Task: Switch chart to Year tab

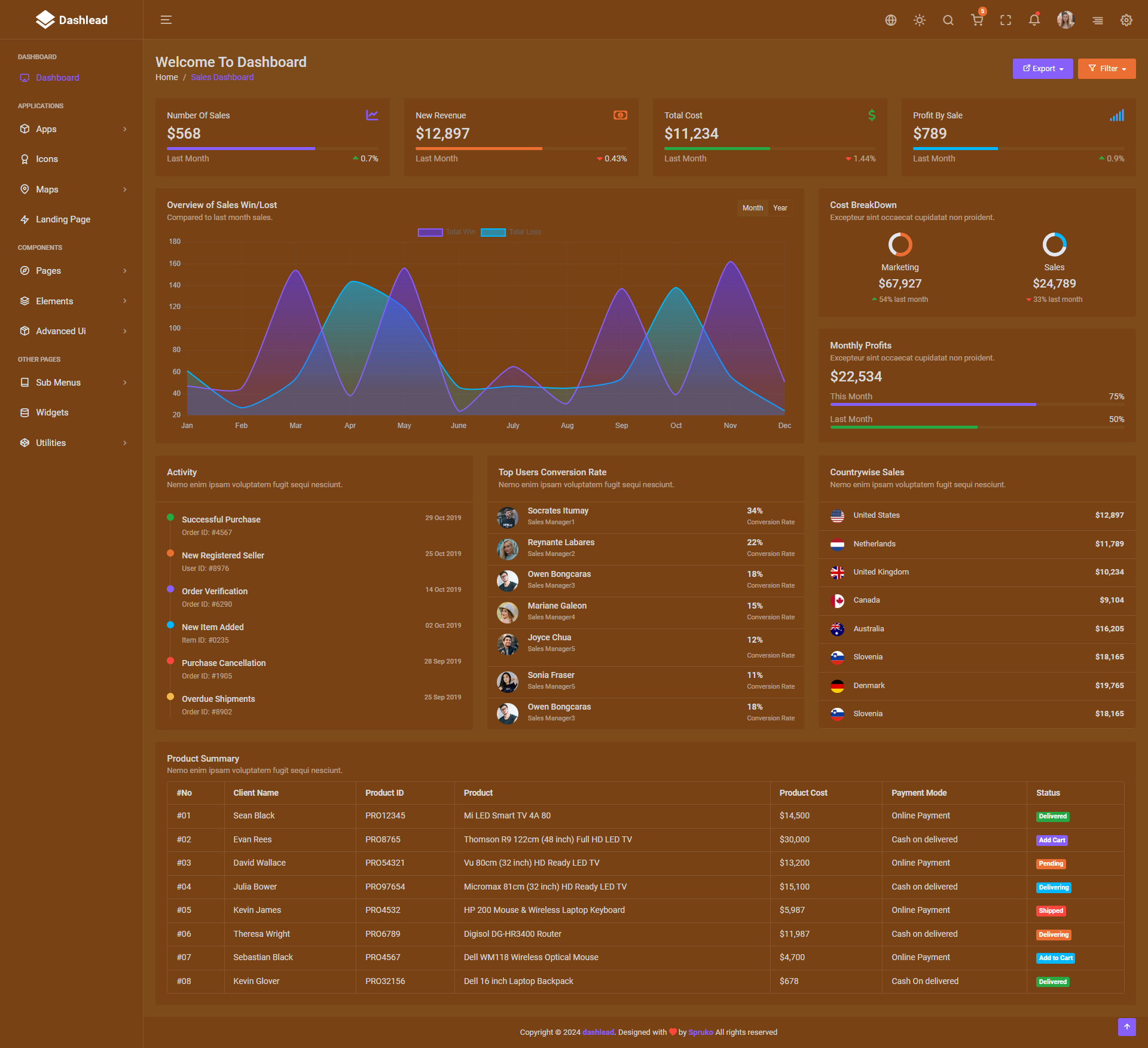Action: pos(780,208)
